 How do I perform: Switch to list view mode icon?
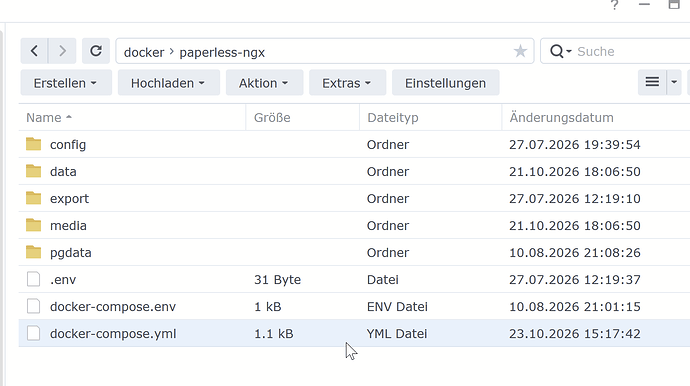[x=652, y=82]
